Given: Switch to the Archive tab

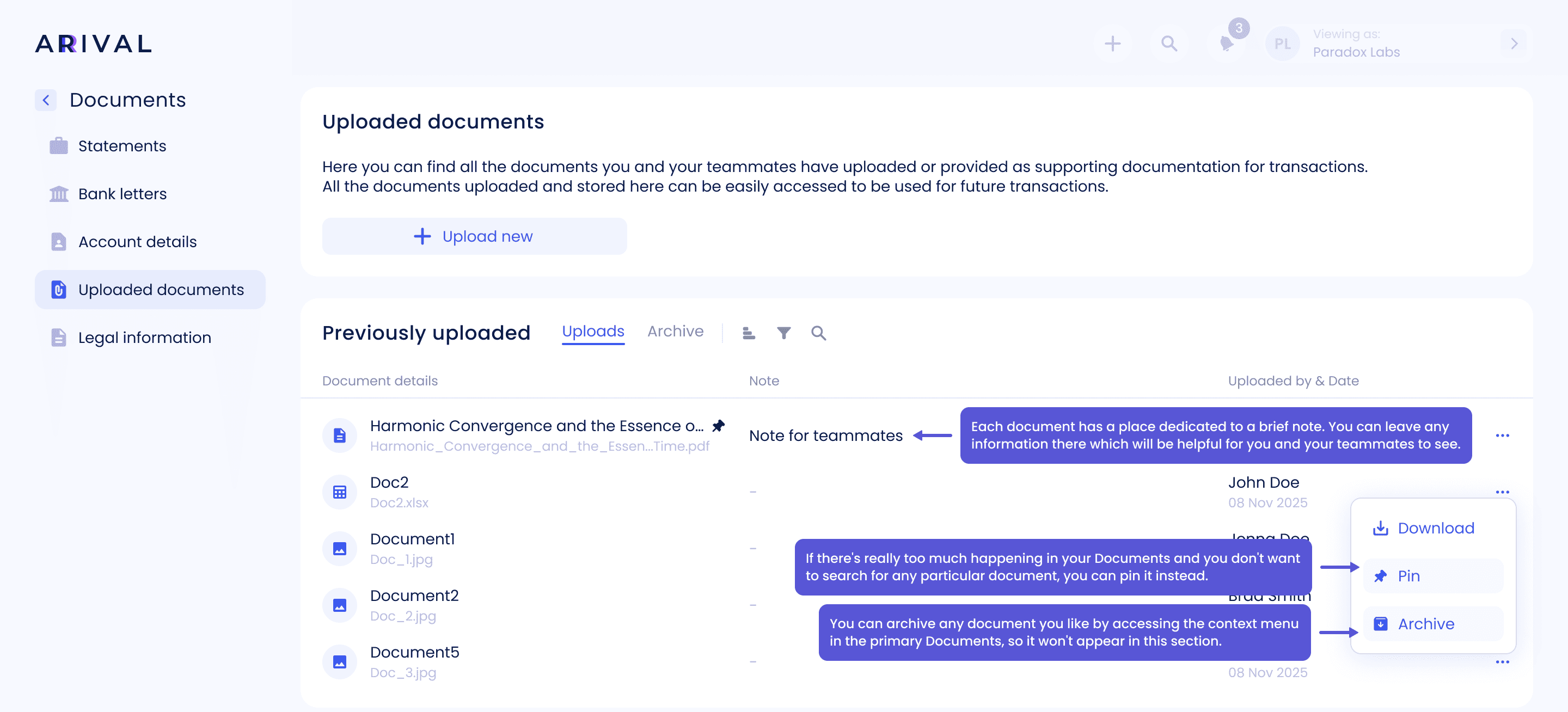Looking at the screenshot, I should 675,331.
